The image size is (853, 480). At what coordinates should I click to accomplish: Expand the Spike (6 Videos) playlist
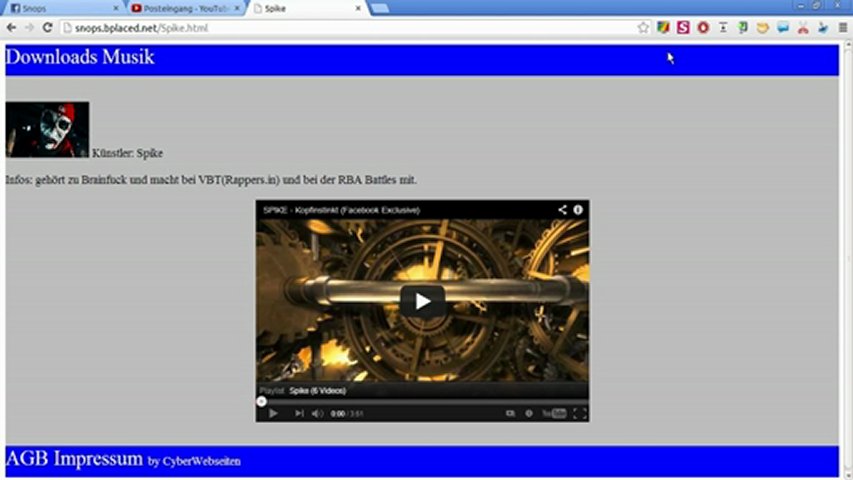tap(317, 390)
